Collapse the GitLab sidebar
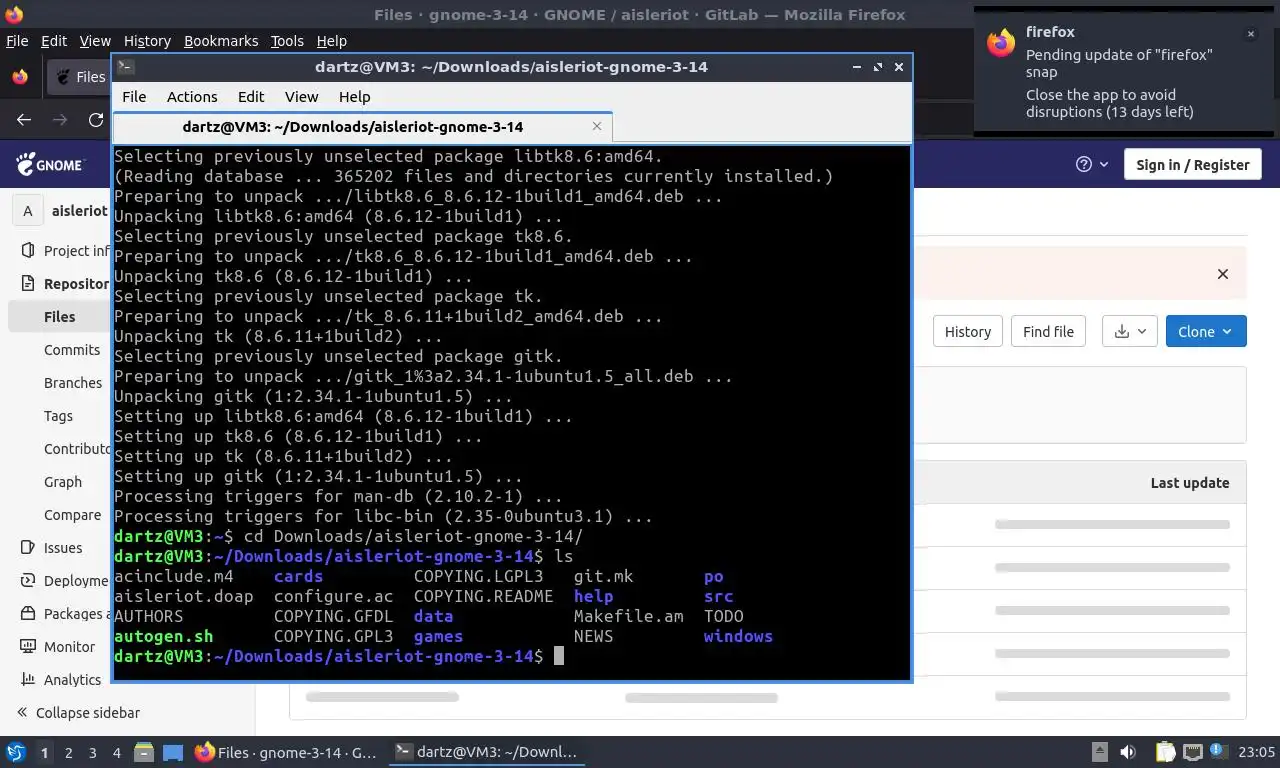 point(78,712)
